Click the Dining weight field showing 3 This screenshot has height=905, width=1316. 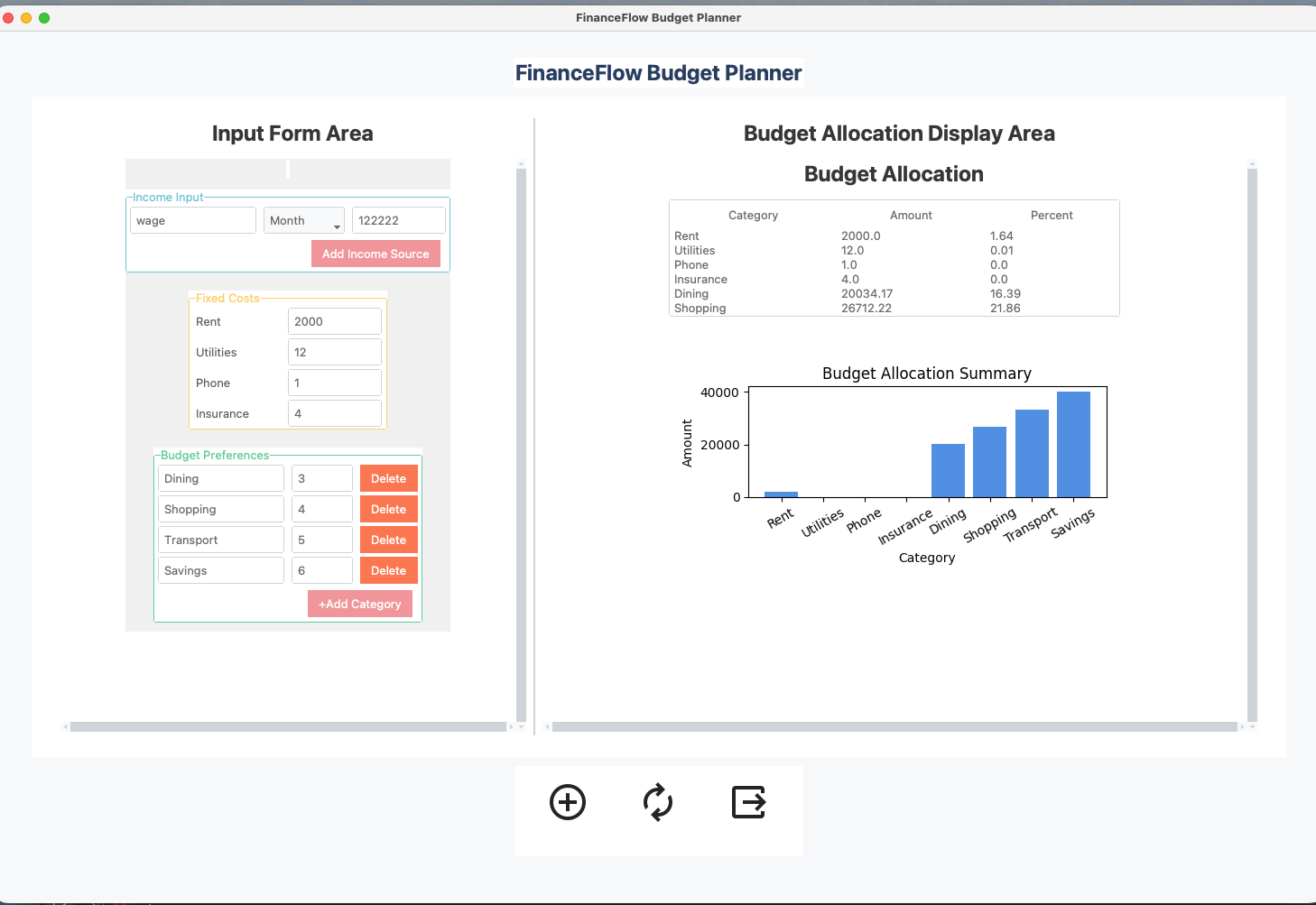click(322, 478)
